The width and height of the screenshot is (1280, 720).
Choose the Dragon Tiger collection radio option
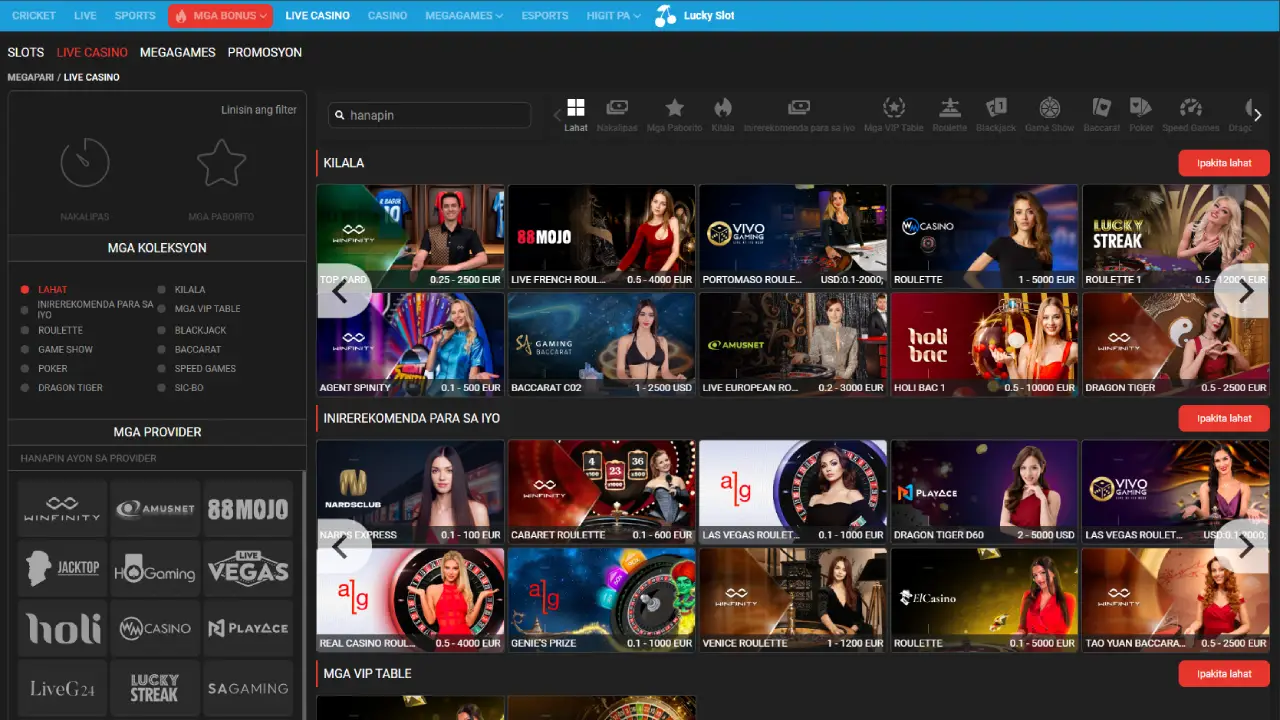(x=26, y=388)
